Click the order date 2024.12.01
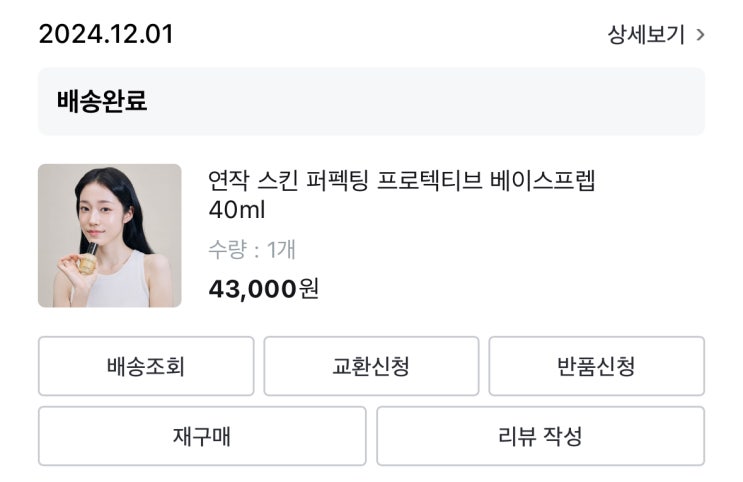This screenshot has height=482, width=743. click(106, 34)
